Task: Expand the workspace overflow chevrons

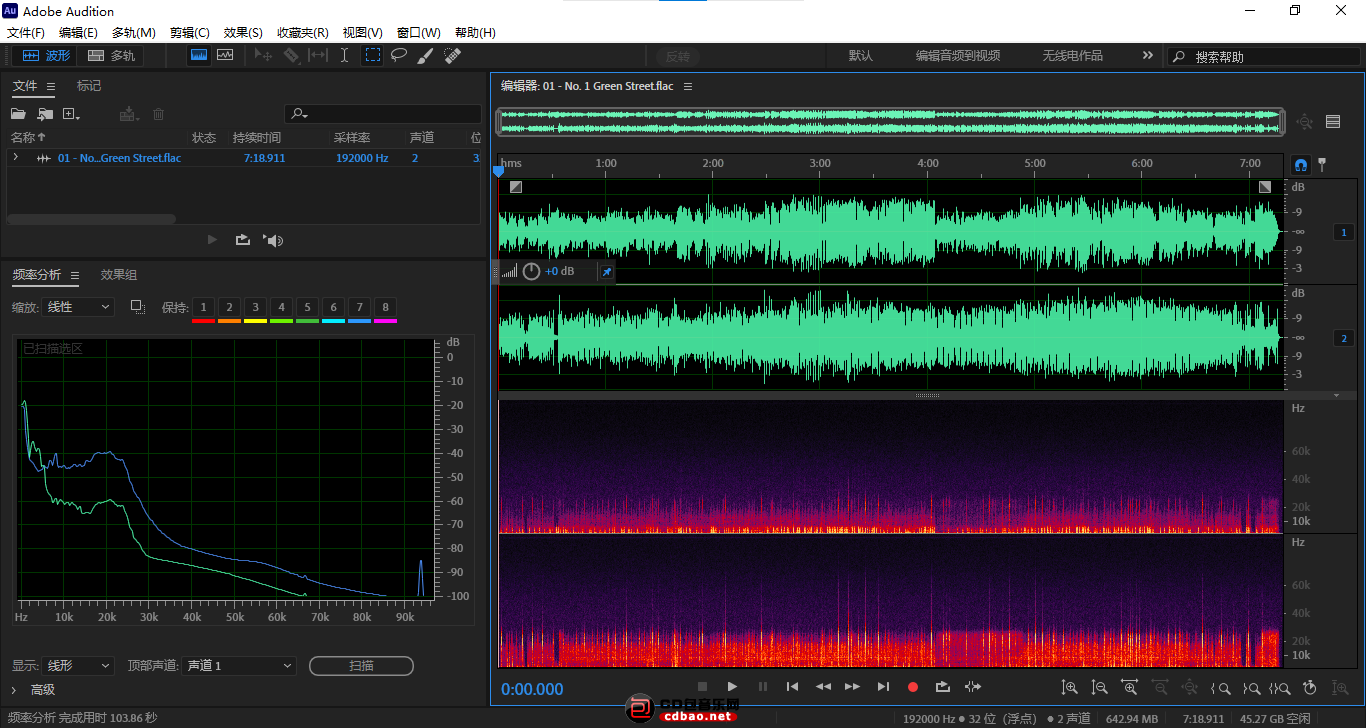Action: (1147, 56)
